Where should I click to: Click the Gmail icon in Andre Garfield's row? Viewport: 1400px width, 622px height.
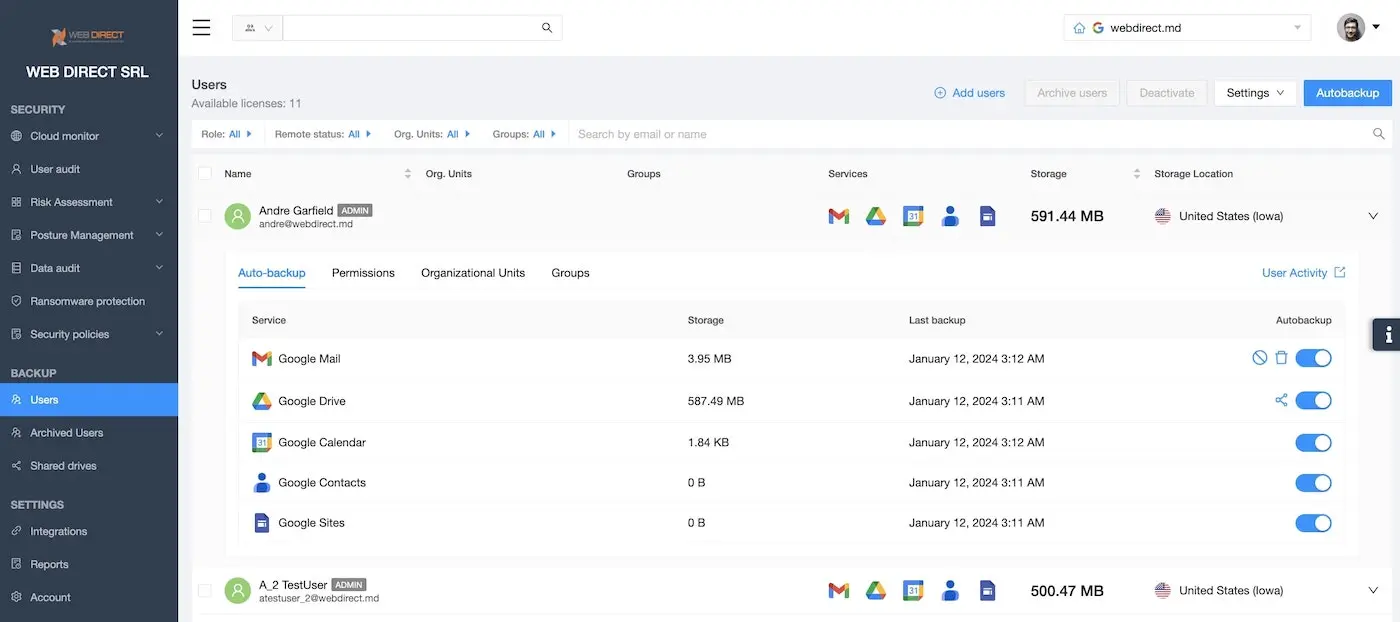[838, 216]
